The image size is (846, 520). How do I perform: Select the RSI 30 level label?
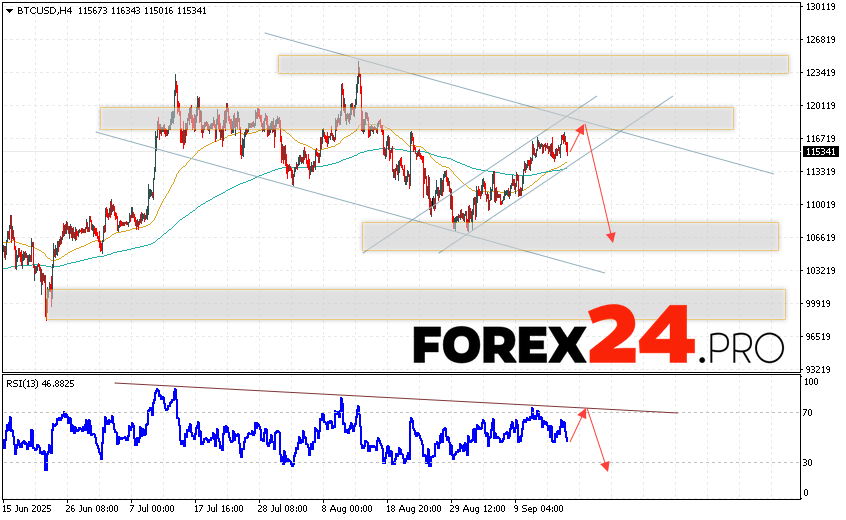click(808, 462)
